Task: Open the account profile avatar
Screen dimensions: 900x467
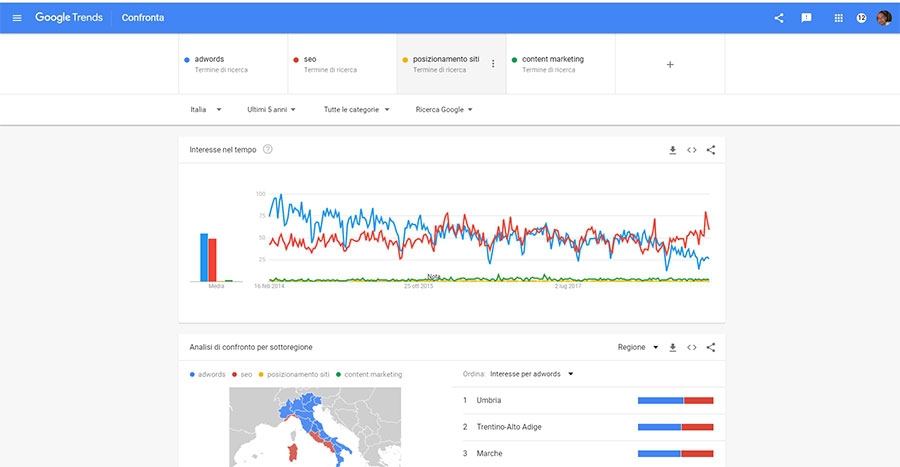Action: [884, 18]
